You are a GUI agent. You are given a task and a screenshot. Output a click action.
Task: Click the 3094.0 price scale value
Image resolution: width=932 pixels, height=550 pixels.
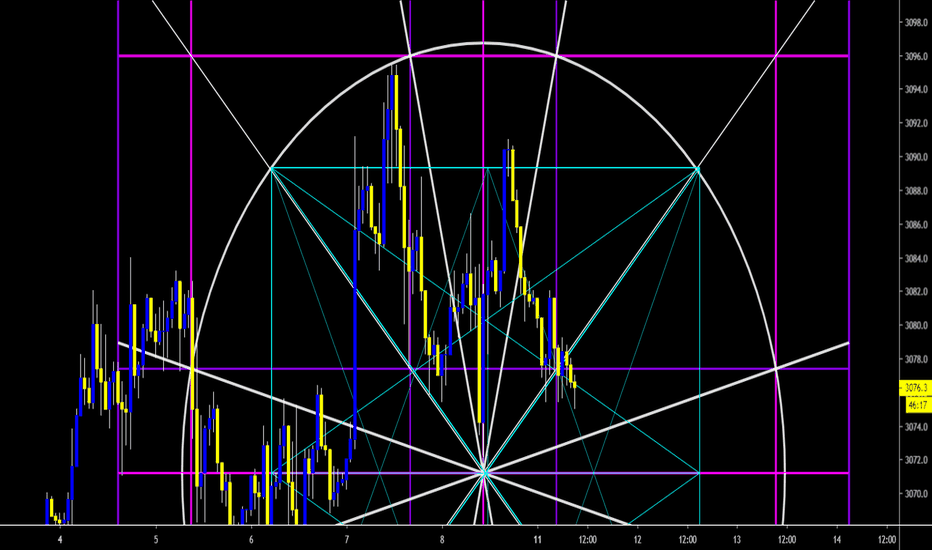point(916,90)
